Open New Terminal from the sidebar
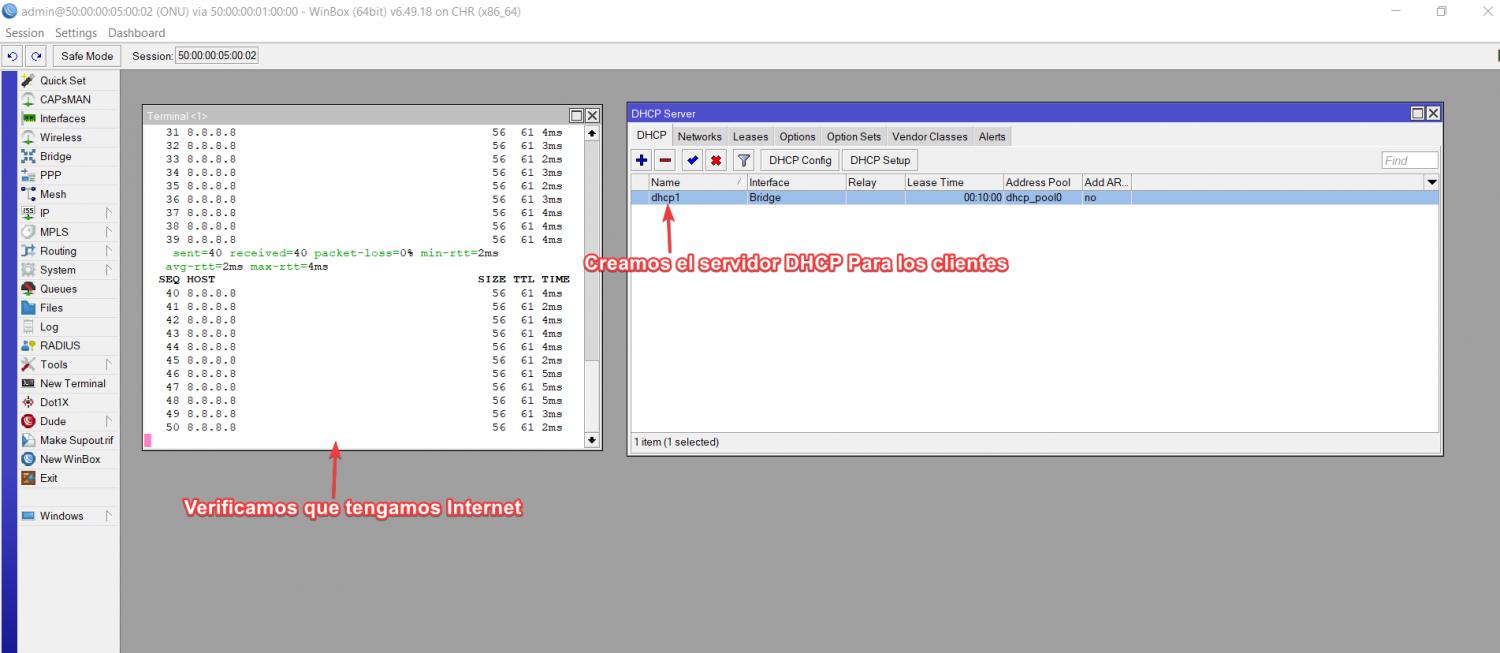This screenshot has height=653, width=1500. point(72,384)
